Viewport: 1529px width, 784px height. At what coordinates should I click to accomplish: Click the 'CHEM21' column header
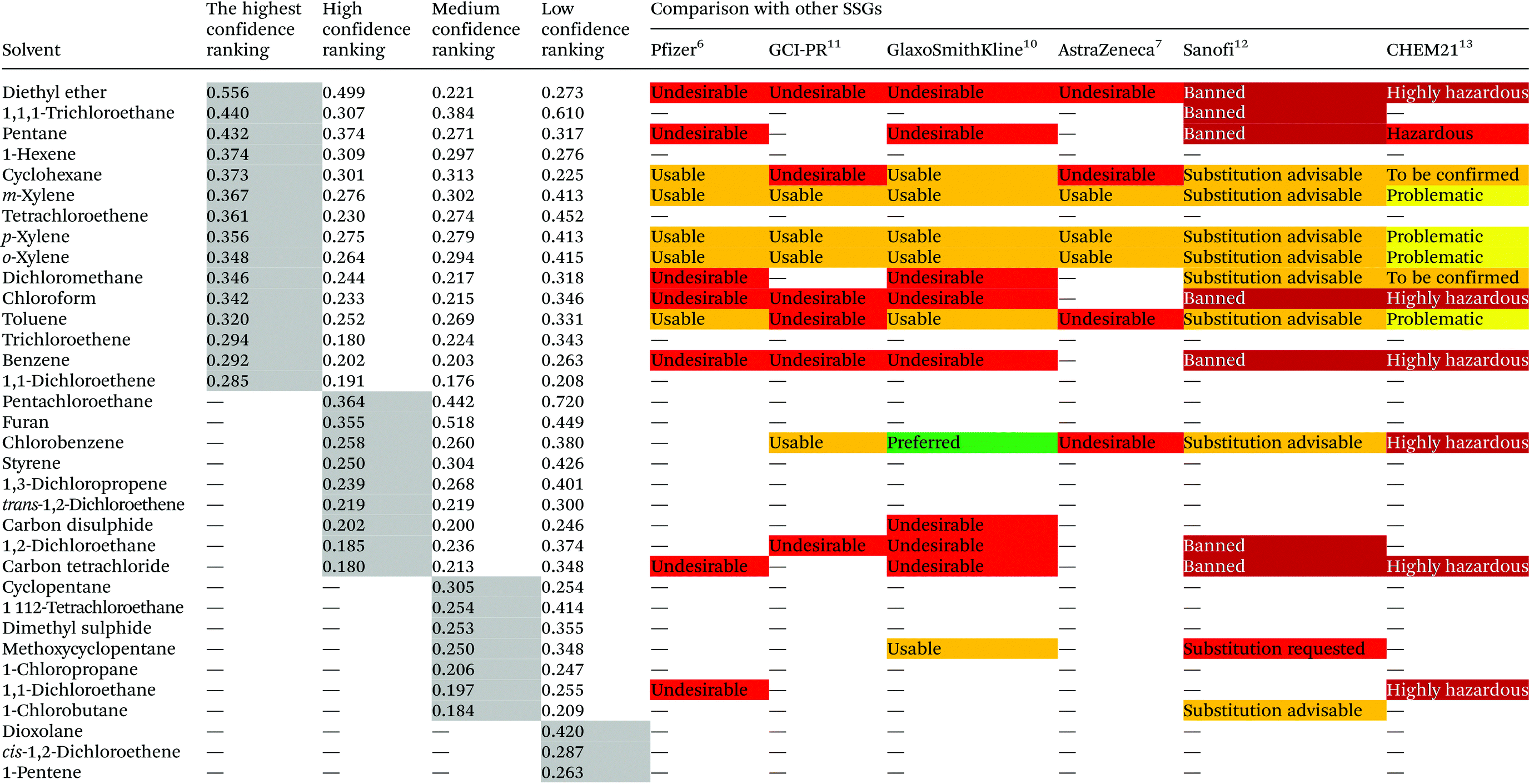(x=1430, y=49)
